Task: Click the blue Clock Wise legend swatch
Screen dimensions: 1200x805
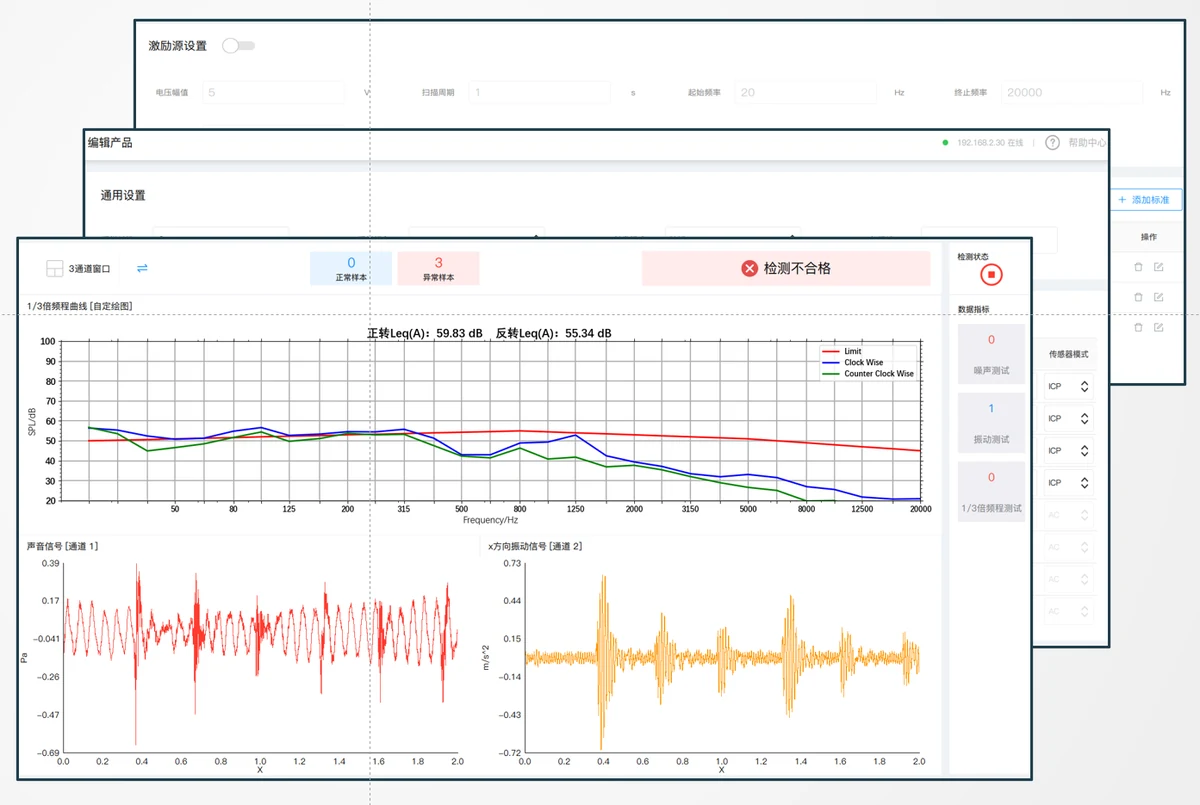Action: coord(830,363)
